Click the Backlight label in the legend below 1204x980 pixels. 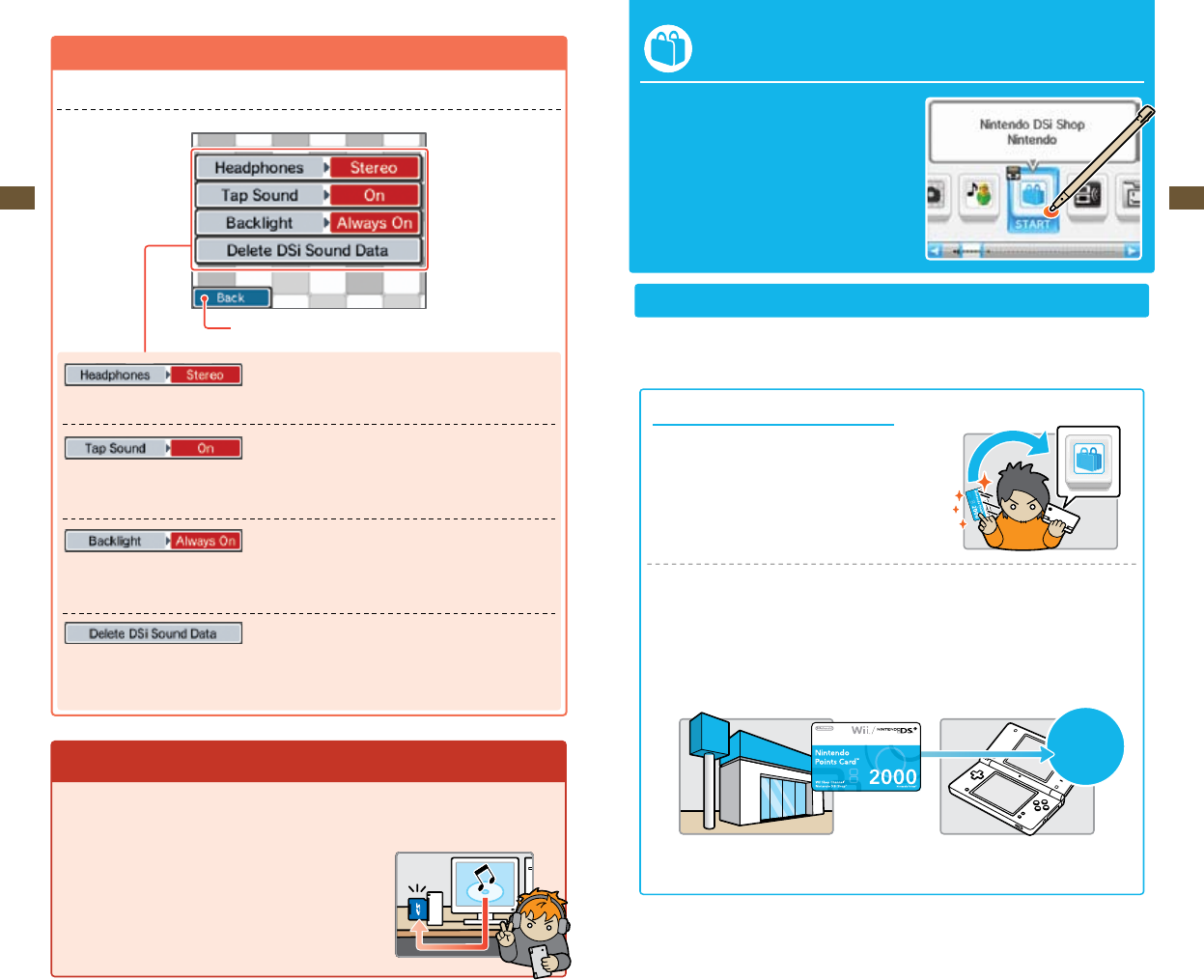pos(116,542)
